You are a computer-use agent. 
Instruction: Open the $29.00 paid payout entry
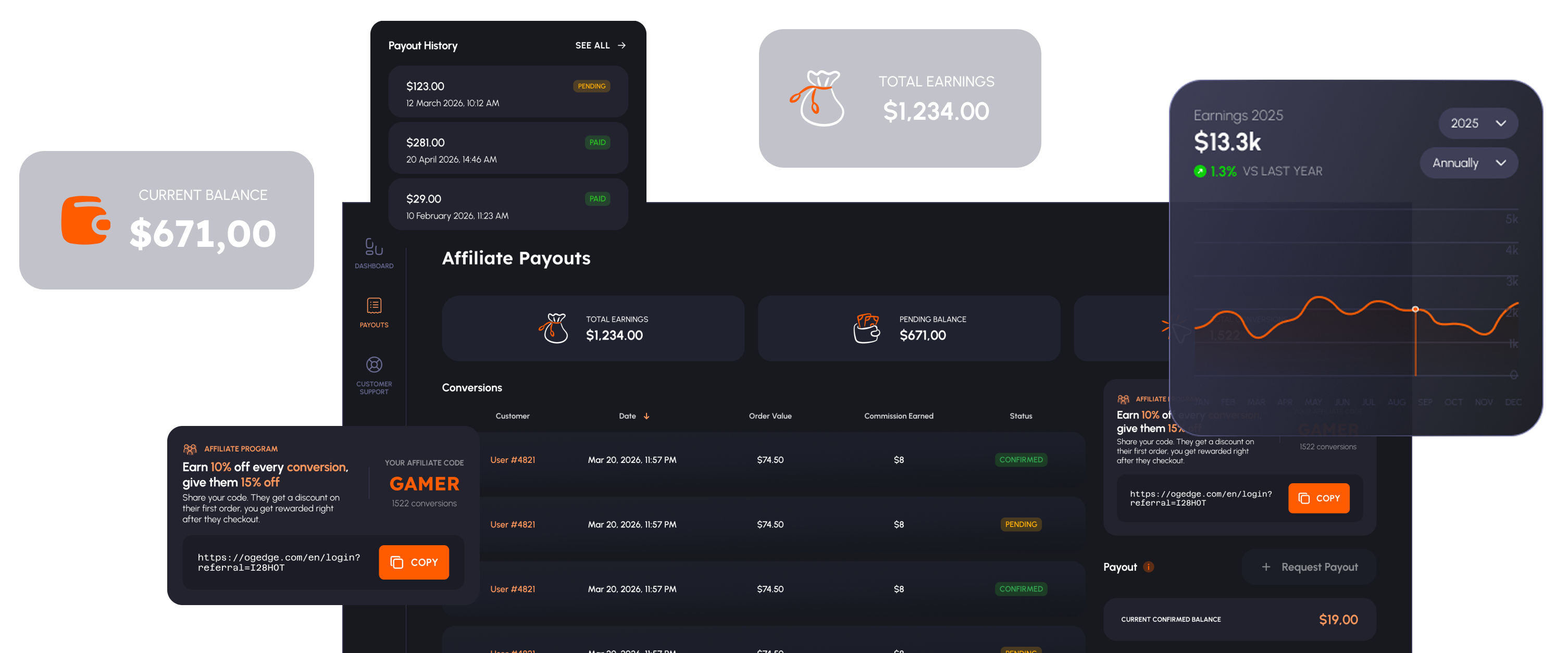(508, 205)
